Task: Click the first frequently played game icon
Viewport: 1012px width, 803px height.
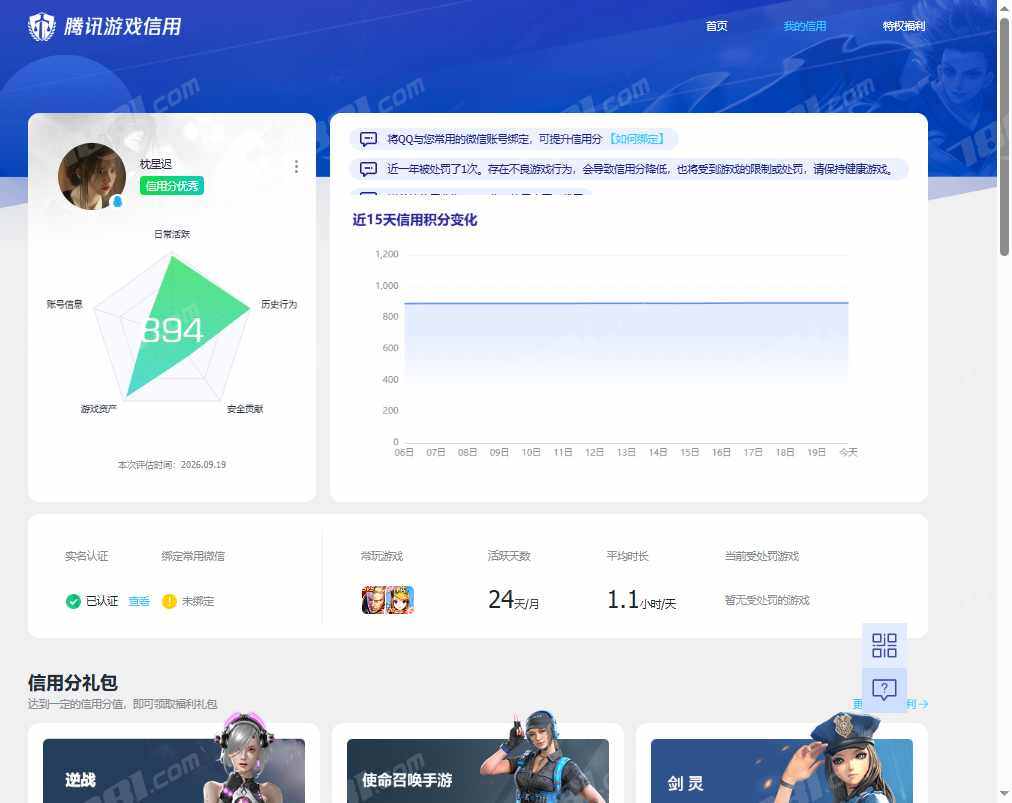Action: (374, 600)
